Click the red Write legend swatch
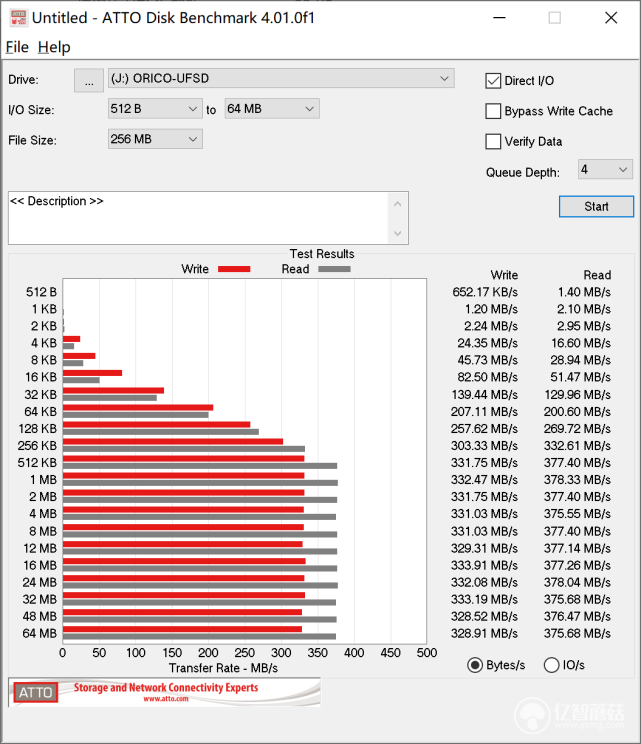641x744 pixels. [x=234, y=269]
